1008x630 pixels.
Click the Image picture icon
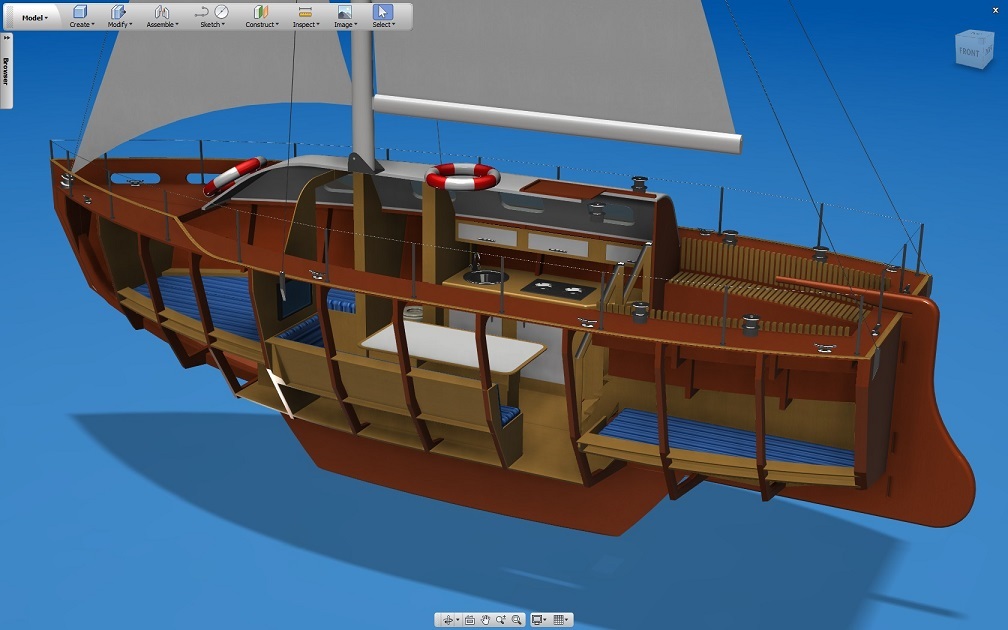pos(344,12)
